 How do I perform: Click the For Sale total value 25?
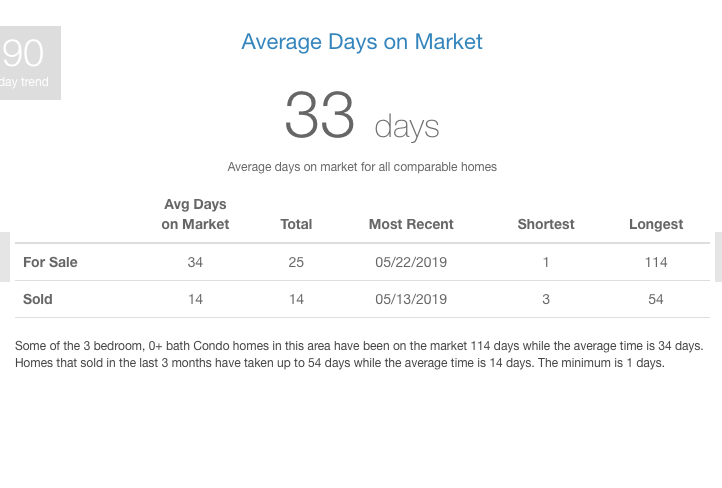click(296, 262)
